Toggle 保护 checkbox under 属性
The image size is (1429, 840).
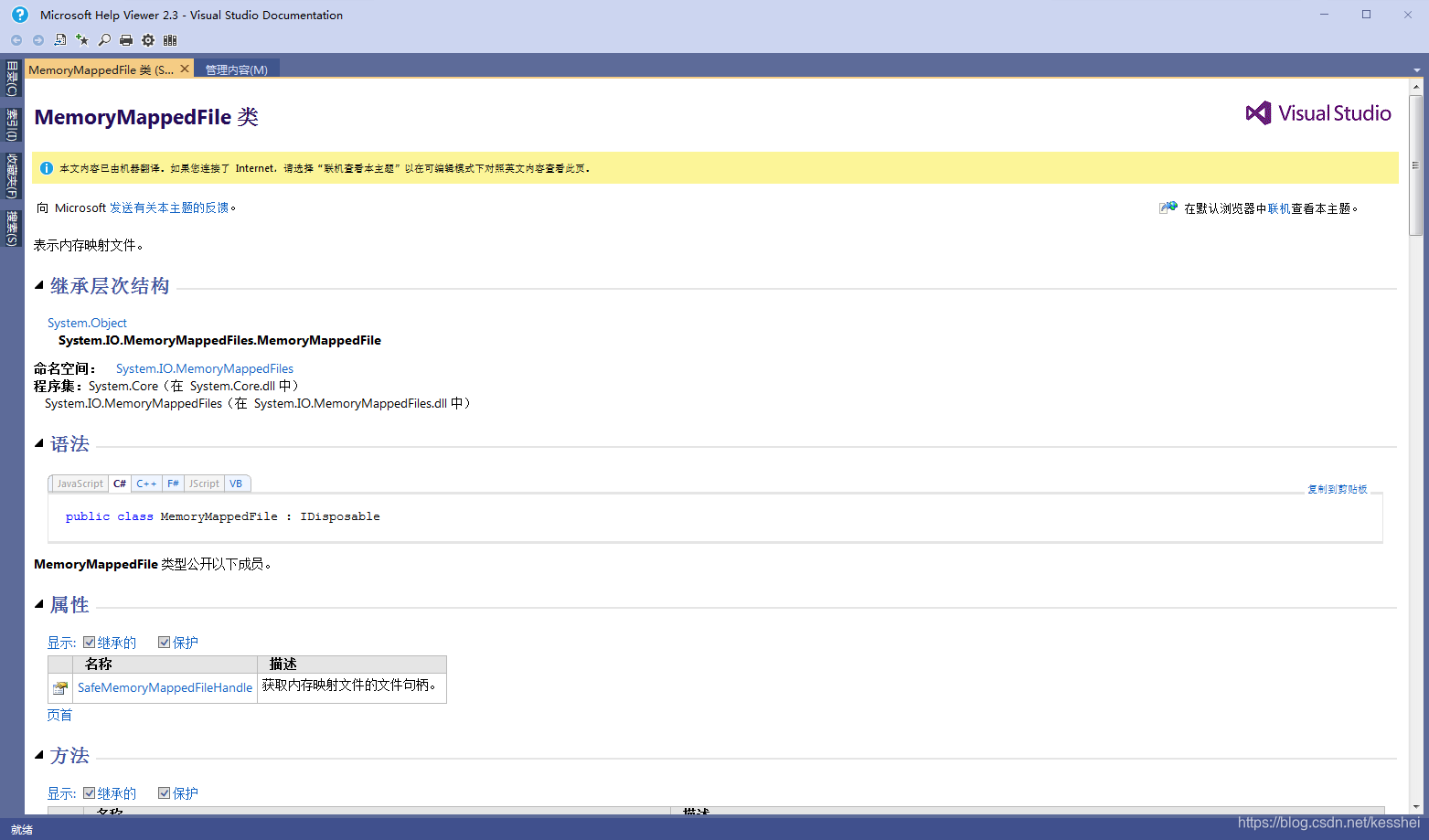coord(164,643)
